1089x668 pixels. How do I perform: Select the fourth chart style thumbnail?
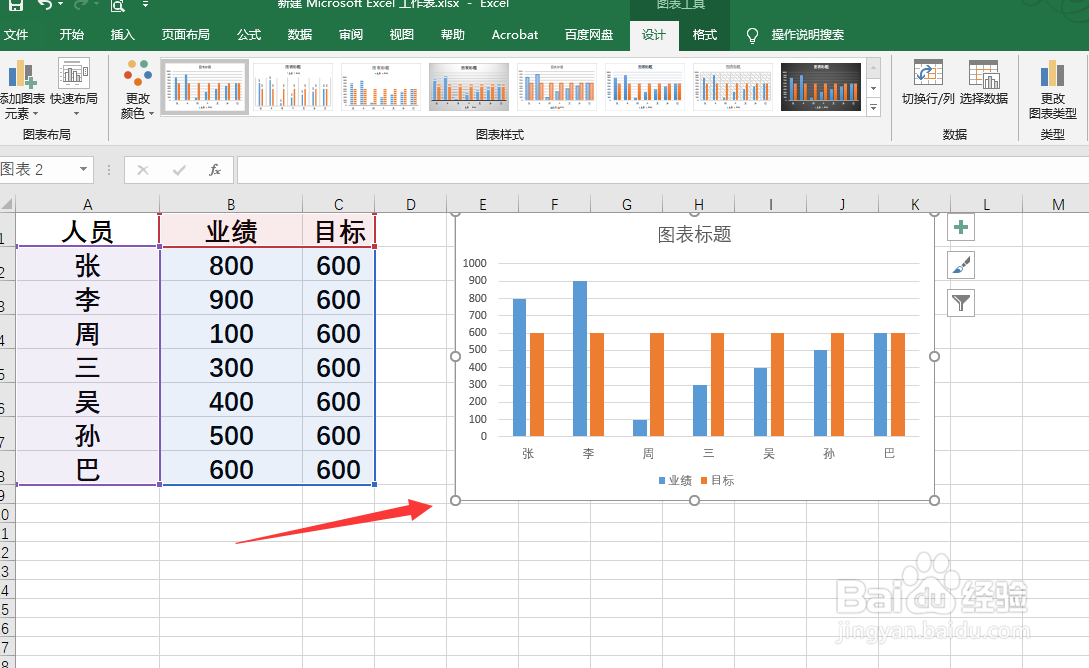point(468,87)
